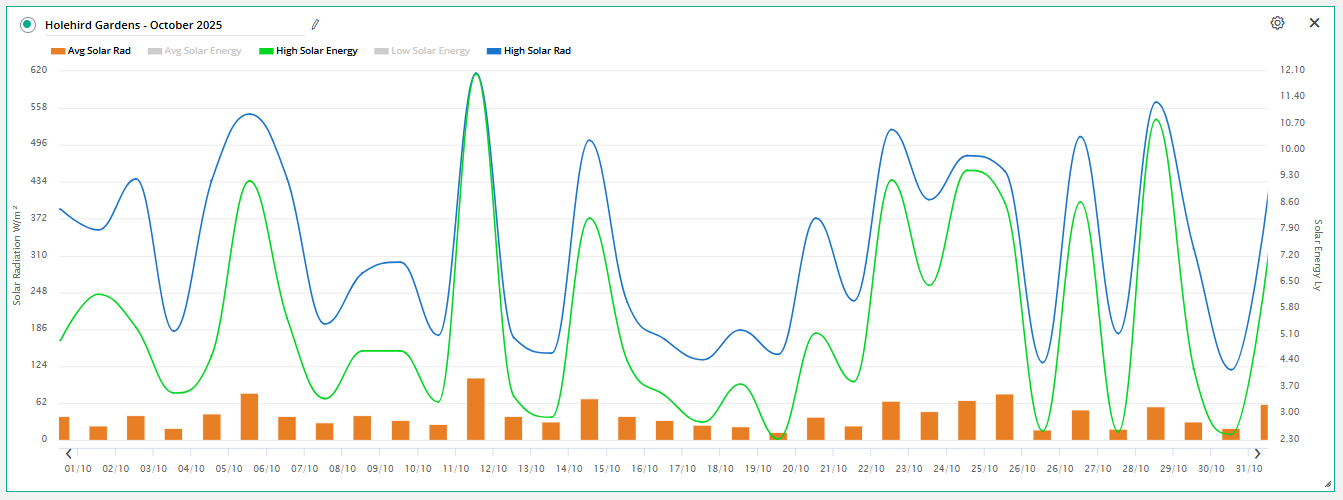Image resolution: width=1343 pixels, height=500 pixels.
Task: Select the green radio button beside the title
Action: [x=28, y=24]
